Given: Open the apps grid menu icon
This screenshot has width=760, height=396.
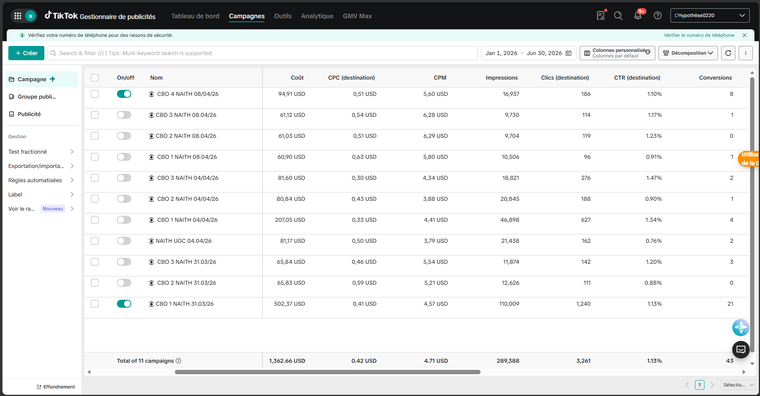Looking at the screenshot, I should click(18, 16).
